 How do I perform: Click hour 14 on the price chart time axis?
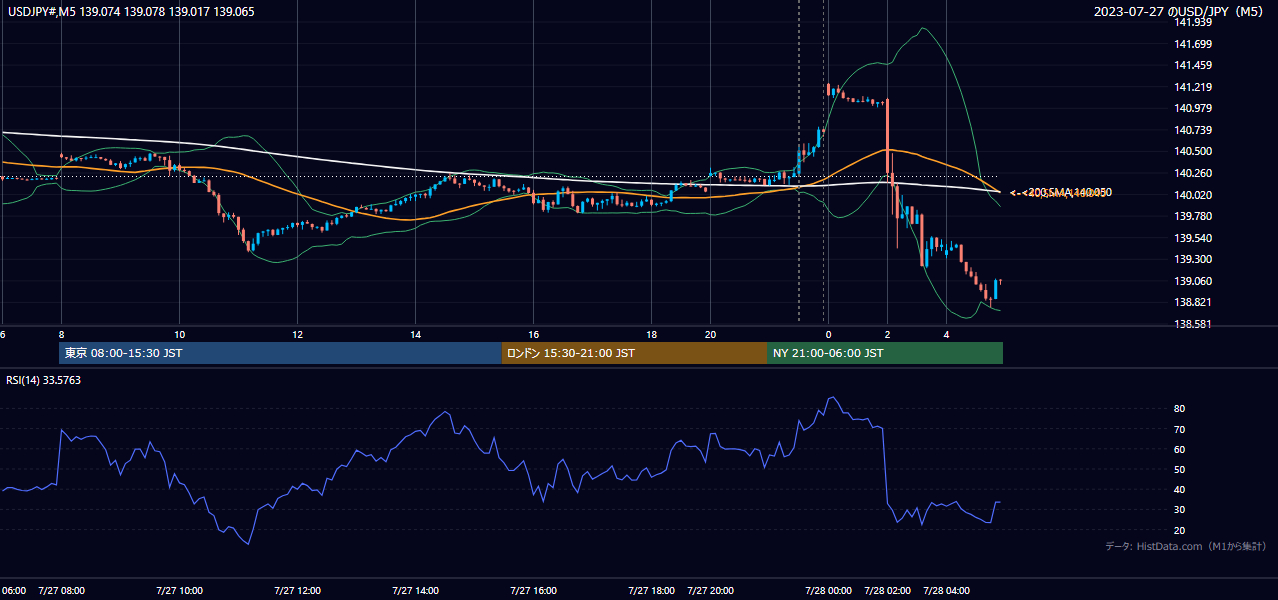[416, 334]
